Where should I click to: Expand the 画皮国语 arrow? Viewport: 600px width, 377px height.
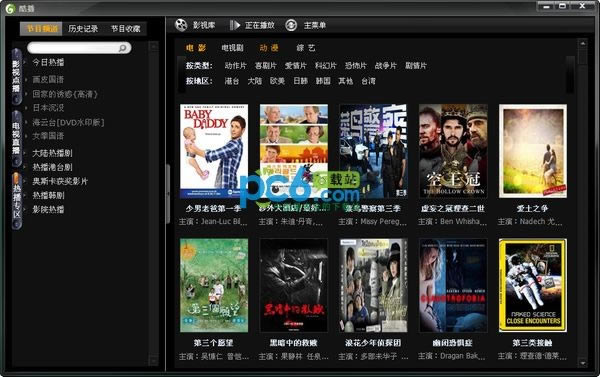[x=26, y=80]
